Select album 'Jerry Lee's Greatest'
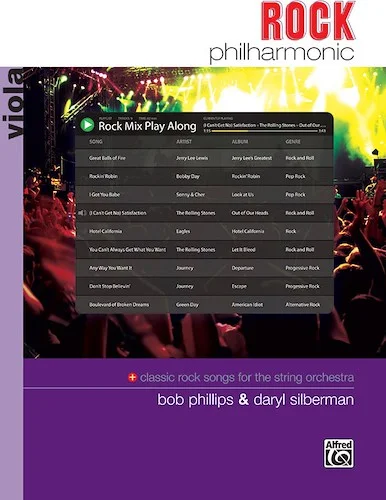 coord(252,158)
